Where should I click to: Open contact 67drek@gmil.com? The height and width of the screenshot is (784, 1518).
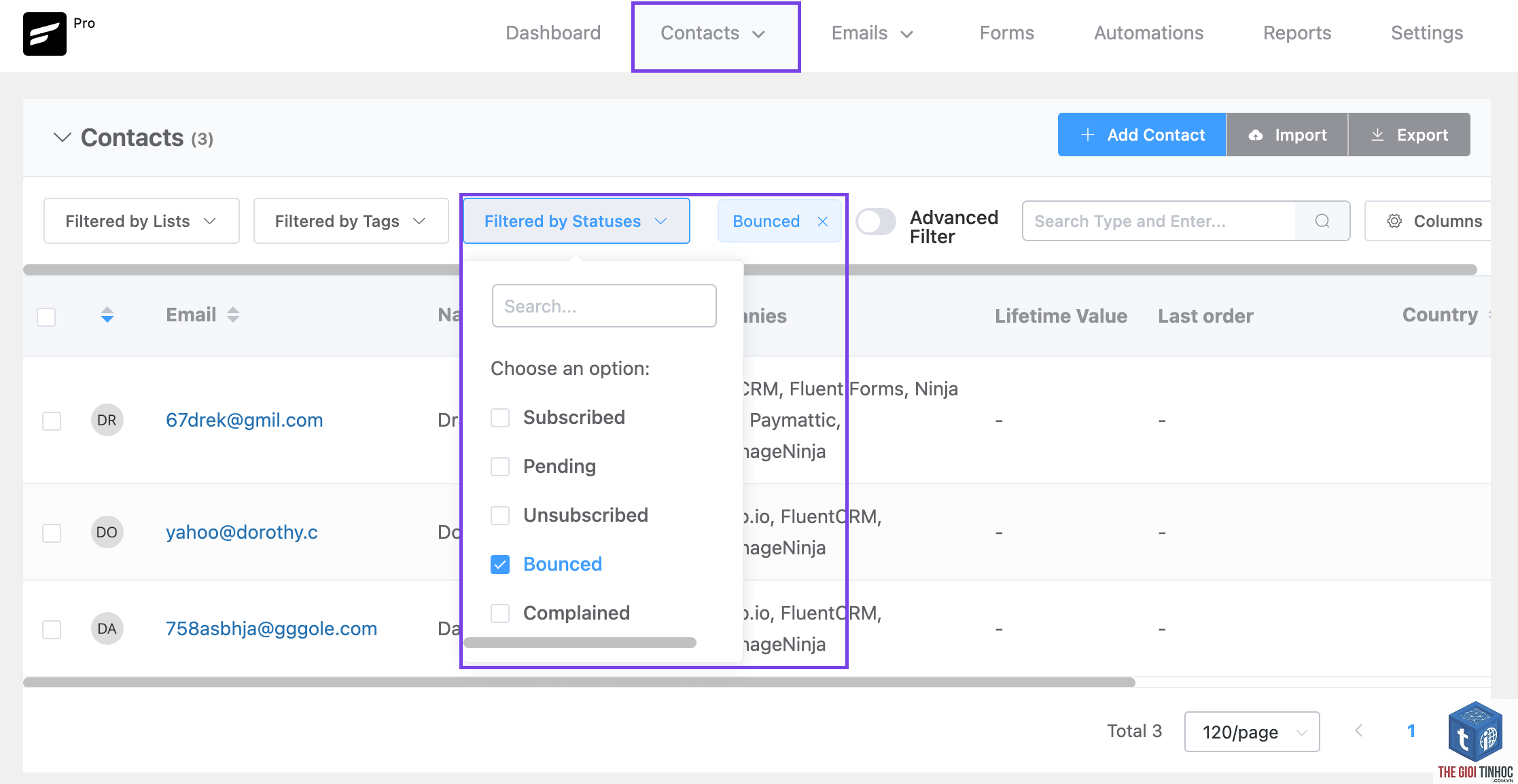click(x=245, y=420)
